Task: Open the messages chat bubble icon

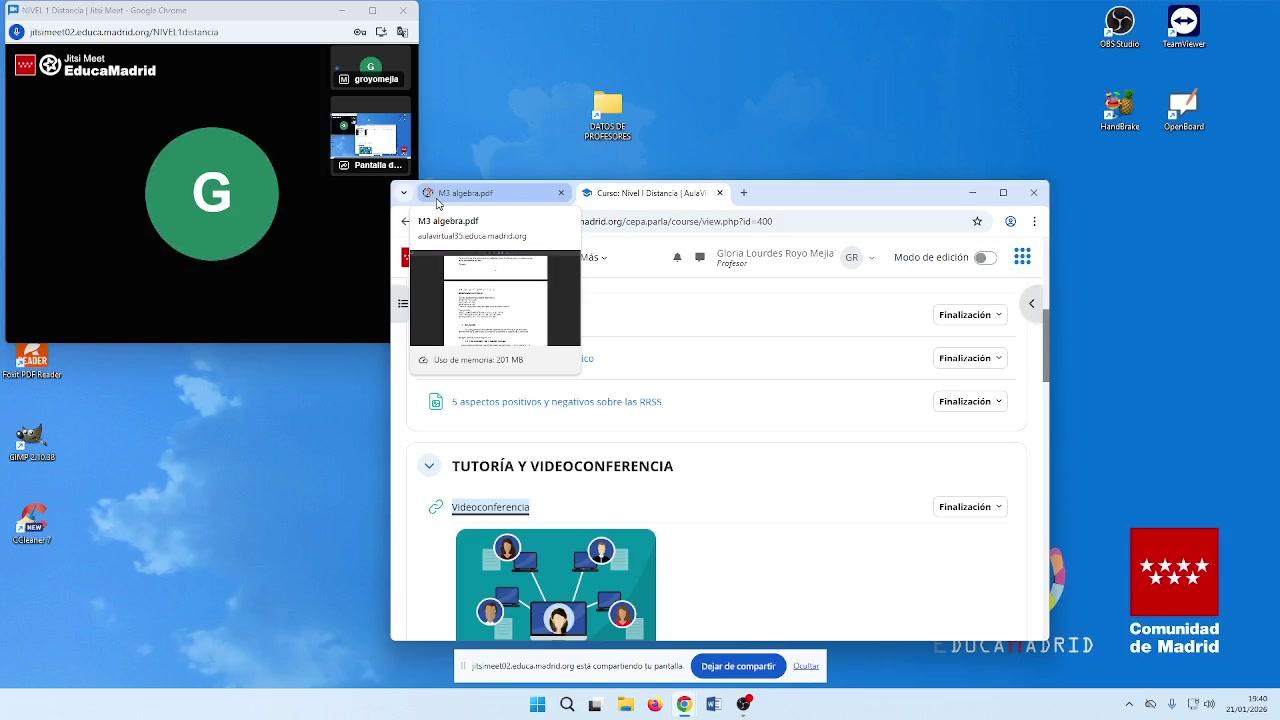Action: point(700,257)
